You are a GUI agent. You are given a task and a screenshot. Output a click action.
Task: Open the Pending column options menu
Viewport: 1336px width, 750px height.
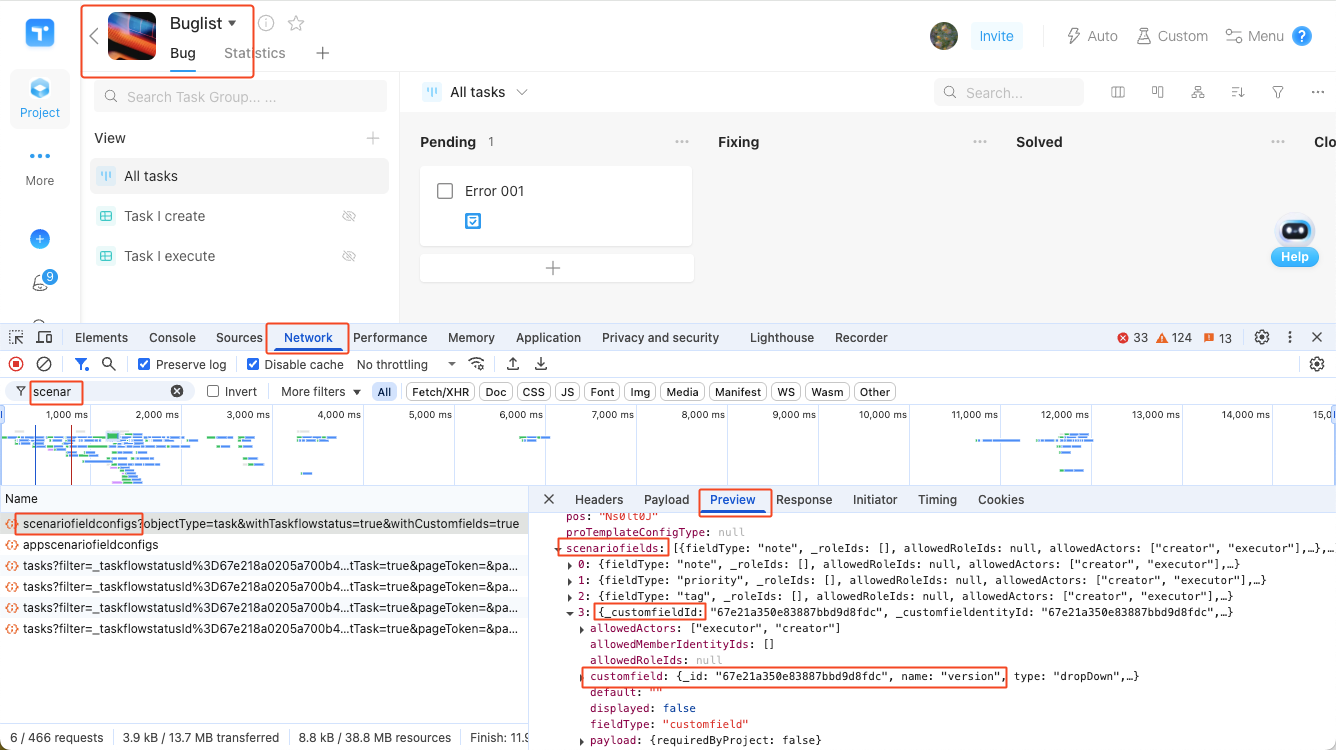click(x=682, y=142)
